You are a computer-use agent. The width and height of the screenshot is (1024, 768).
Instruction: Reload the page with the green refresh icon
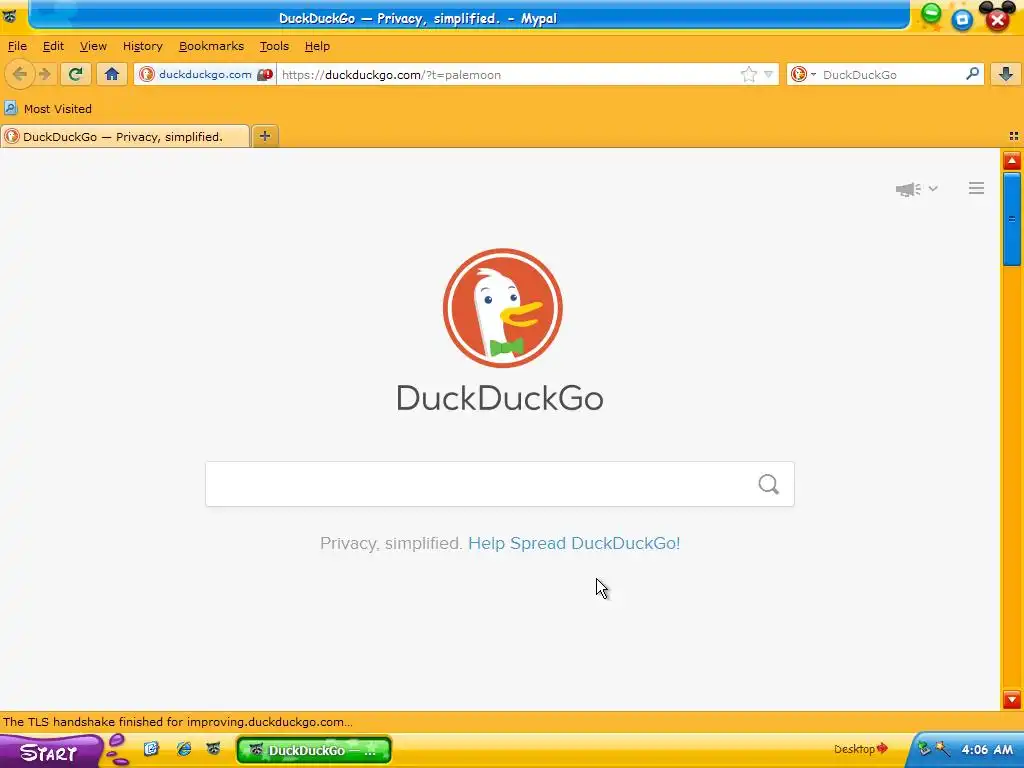[76, 74]
